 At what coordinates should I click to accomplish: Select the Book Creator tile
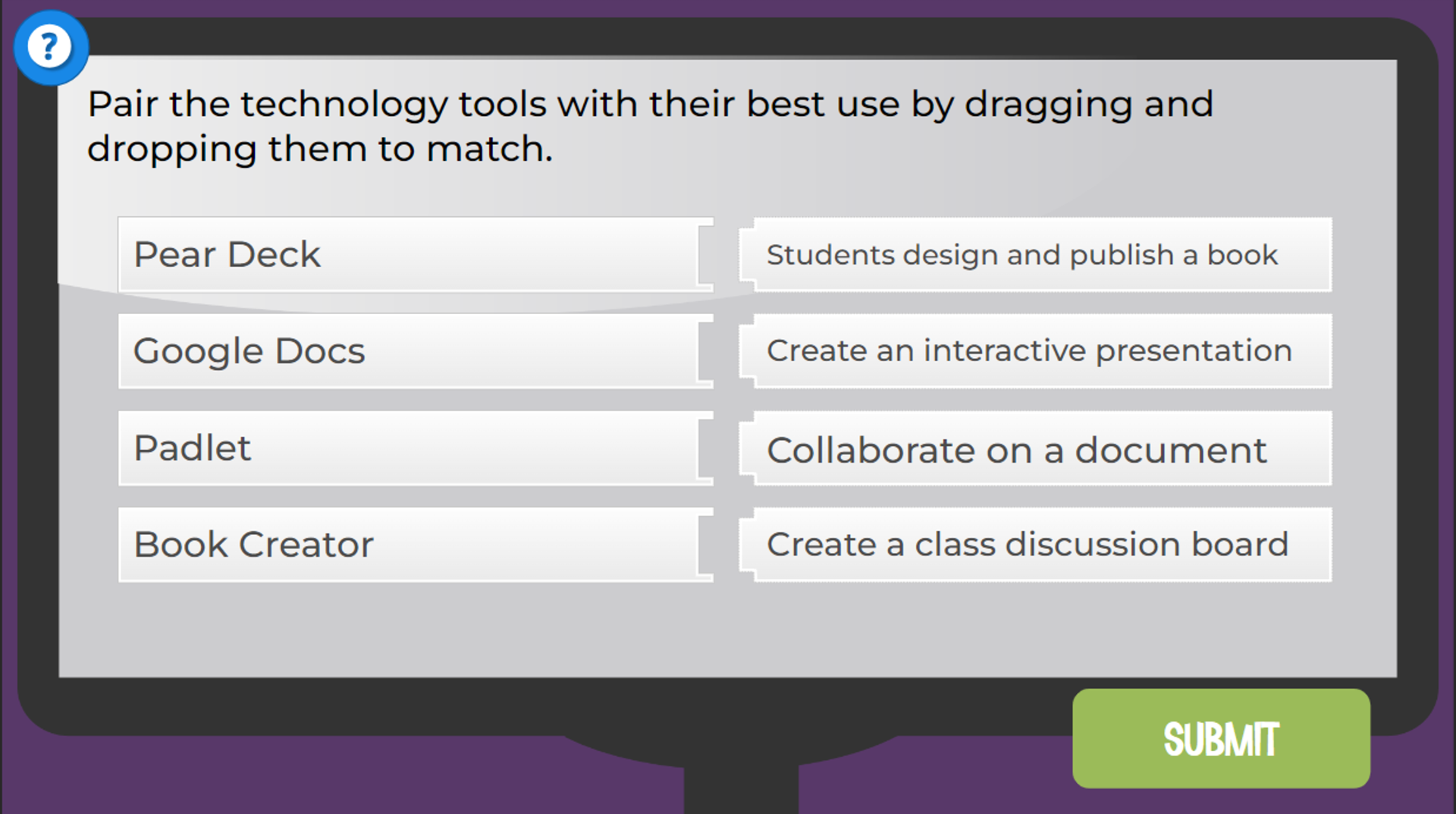click(x=416, y=545)
